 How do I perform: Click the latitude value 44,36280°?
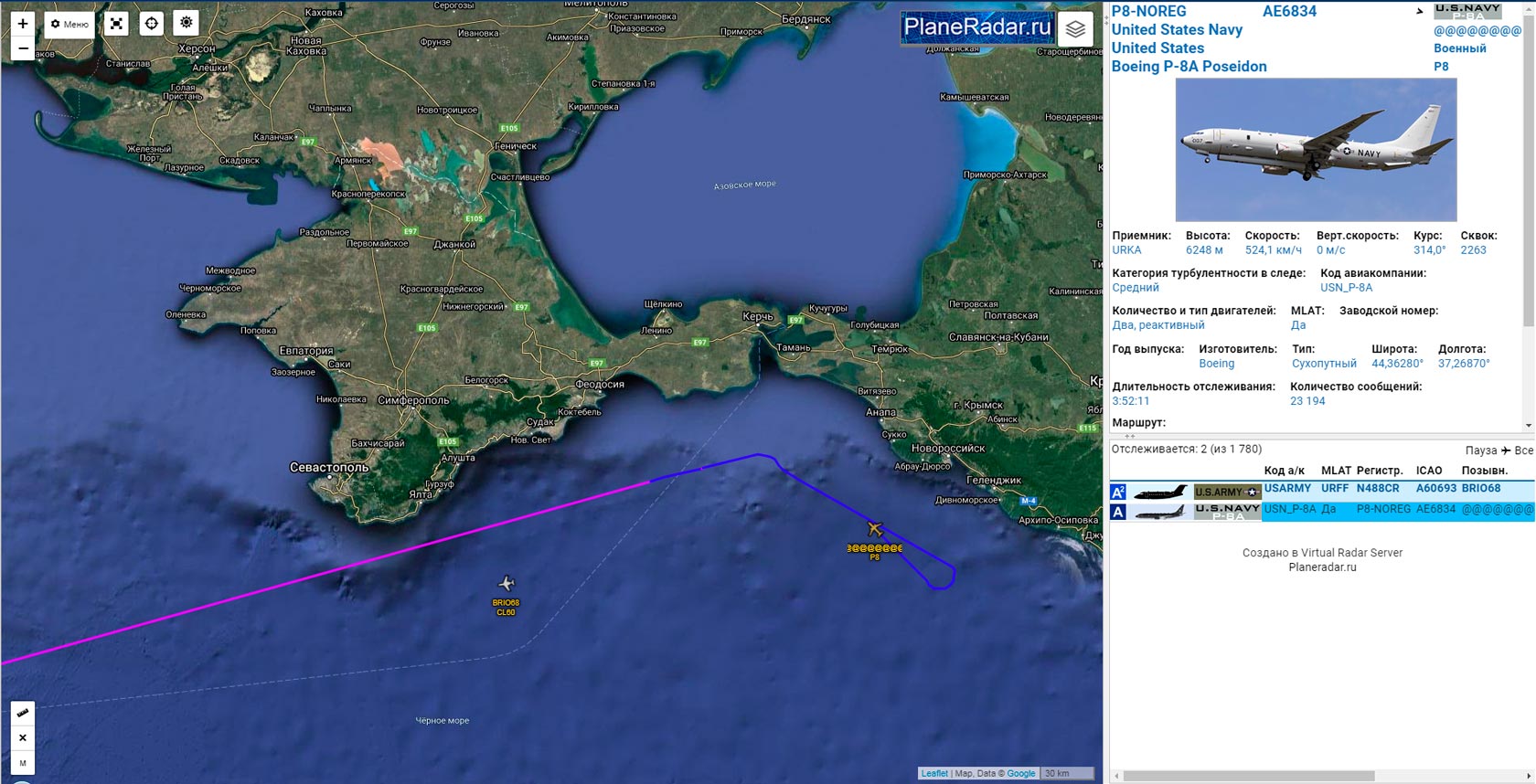coord(1397,364)
